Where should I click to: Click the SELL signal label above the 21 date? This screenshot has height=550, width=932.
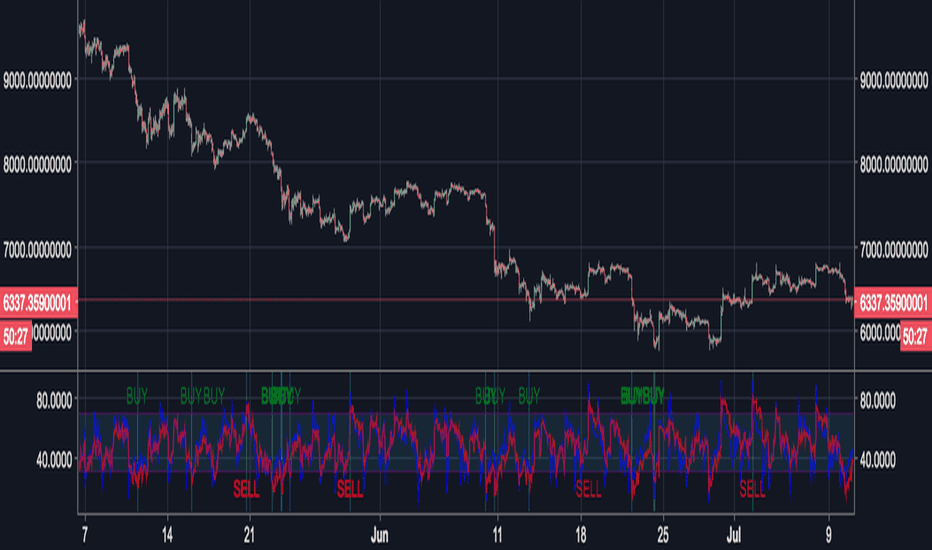tap(246, 489)
